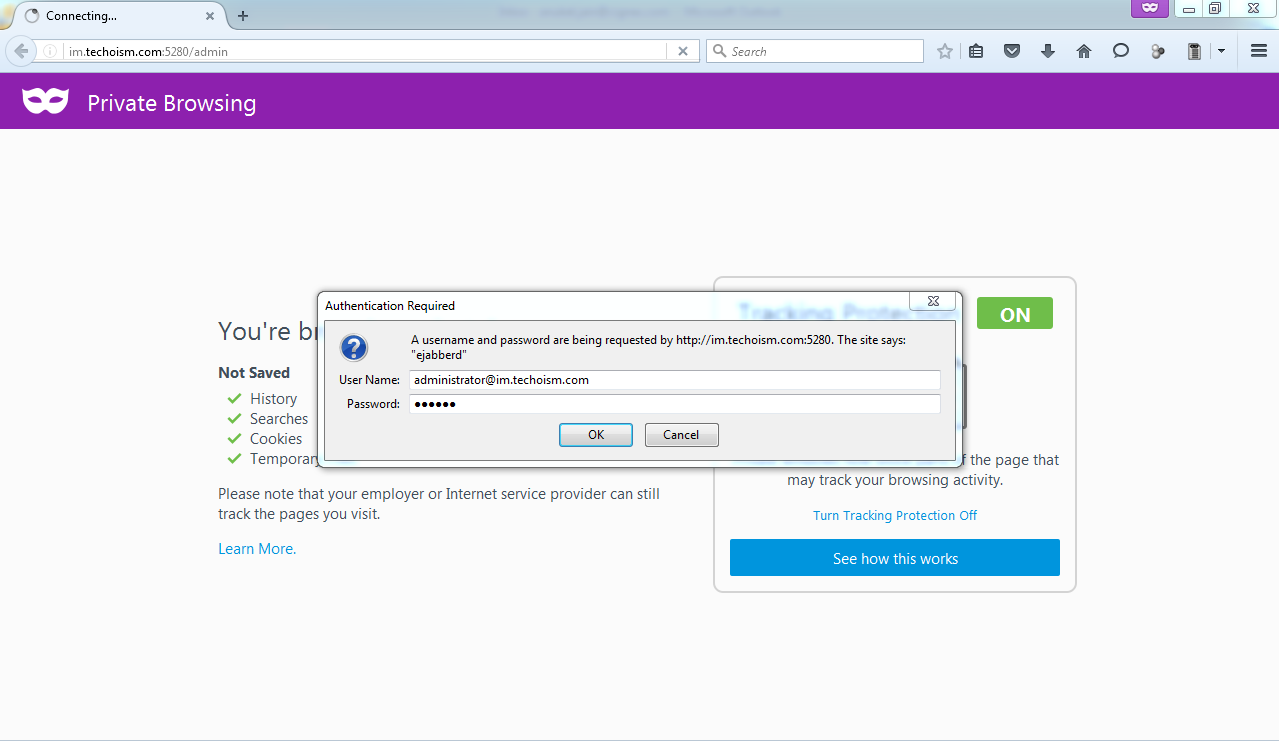Click the Private Browsing mask logo on the page
1279x741 pixels.
pyautogui.click(x=46, y=101)
